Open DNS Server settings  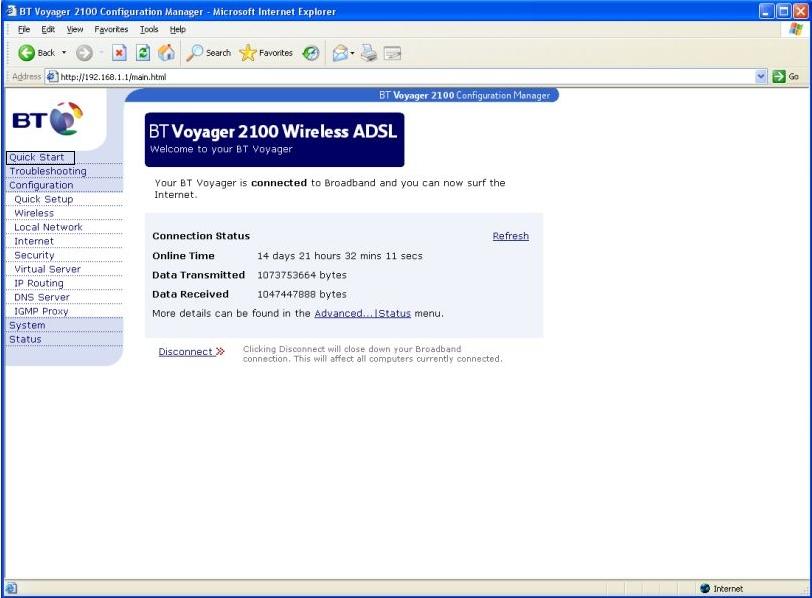coord(42,297)
